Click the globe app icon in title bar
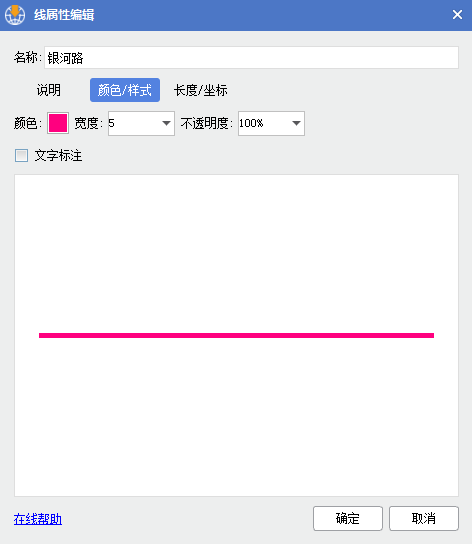This screenshot has height=544, width=472. click(x=15, y=15)
